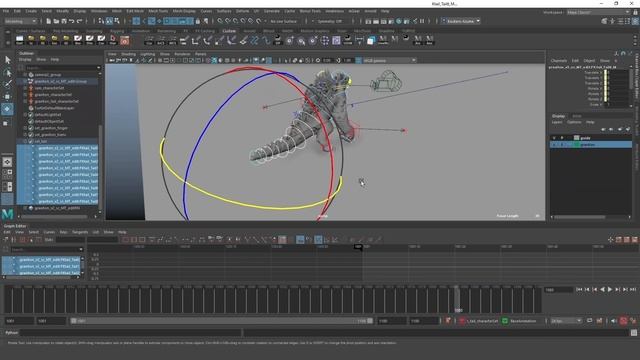Viewport: 640px width, 360px height.
Task: Click the Open Scene folder icon
Action: (x=56, y=21)
